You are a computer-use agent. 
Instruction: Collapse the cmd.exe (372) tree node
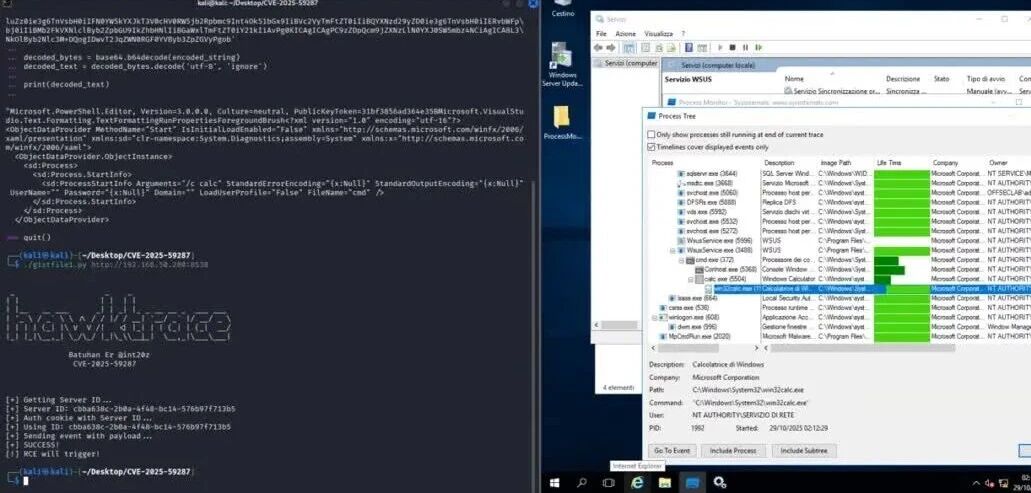pyautogui.click(x=681, y=260)
